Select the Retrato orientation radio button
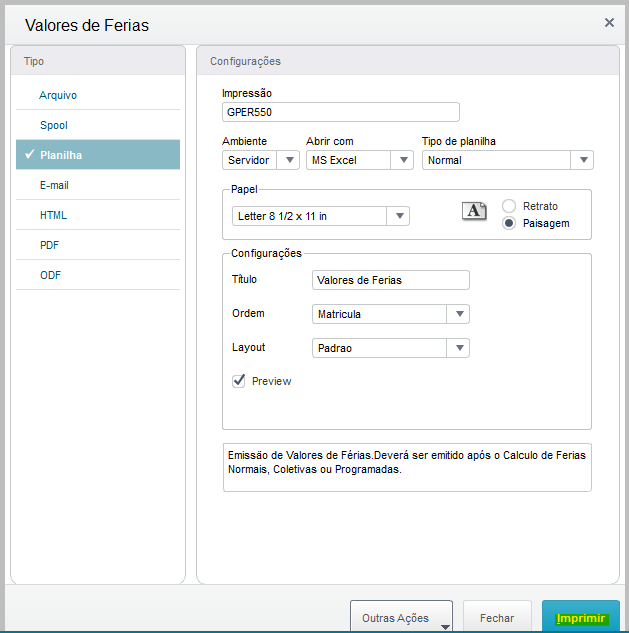This screenshot has width=629, height=633. pyautogui.click(x=509, y=206)
